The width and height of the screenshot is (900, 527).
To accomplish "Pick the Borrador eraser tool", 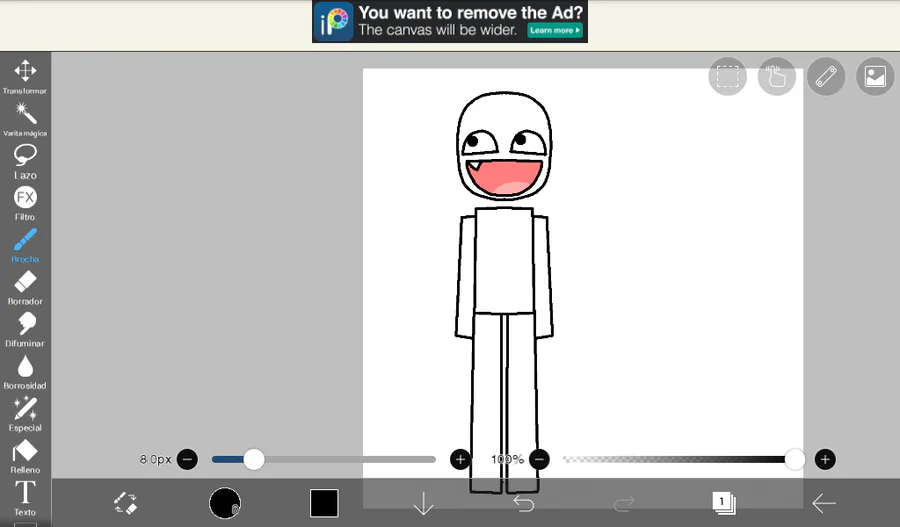I will click(25, 288).
